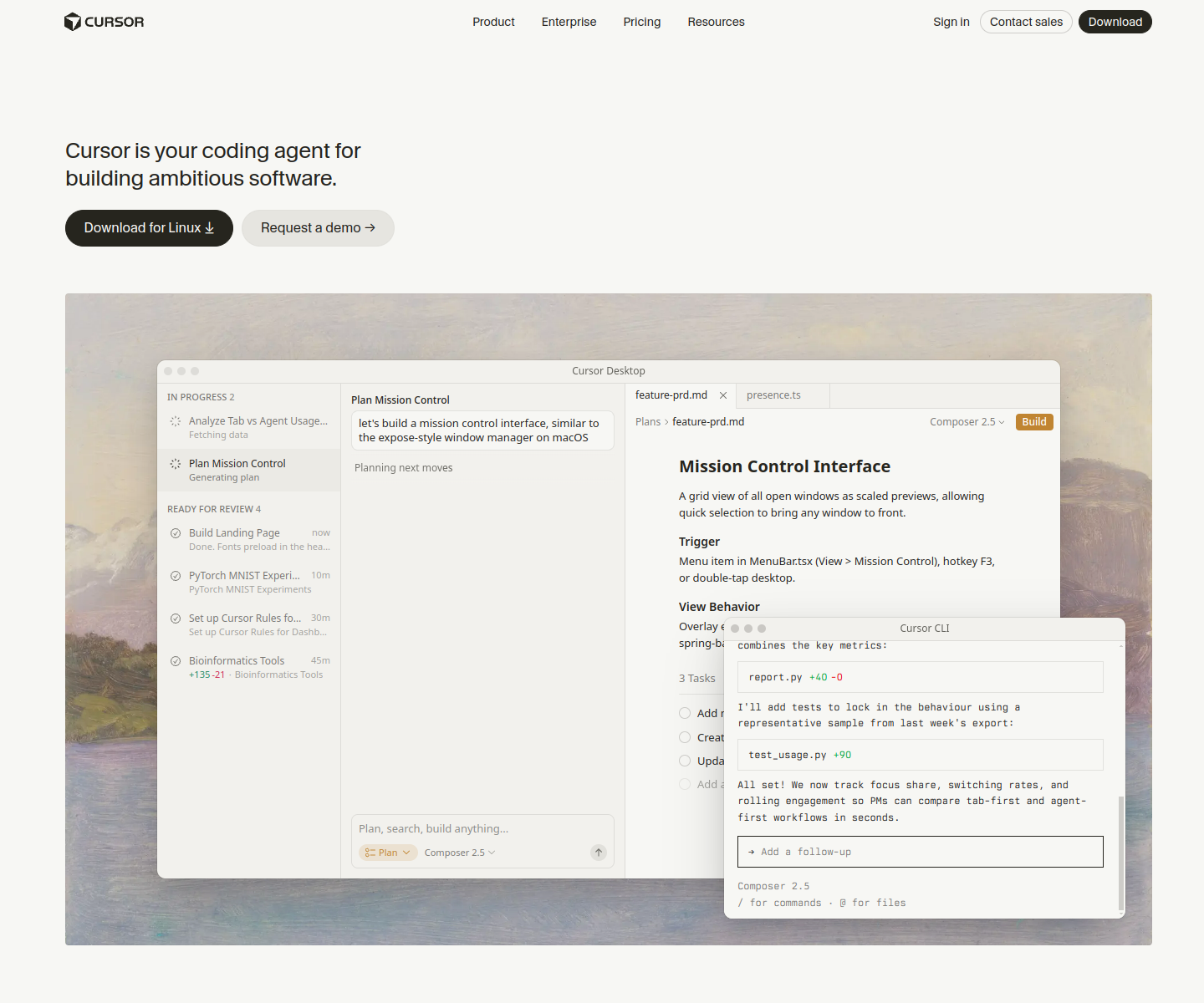This screenshot has width=1204, height=1003.
Task: Open the Composer 2.5 dropdown in prompt box
Action: coord(460,853)
